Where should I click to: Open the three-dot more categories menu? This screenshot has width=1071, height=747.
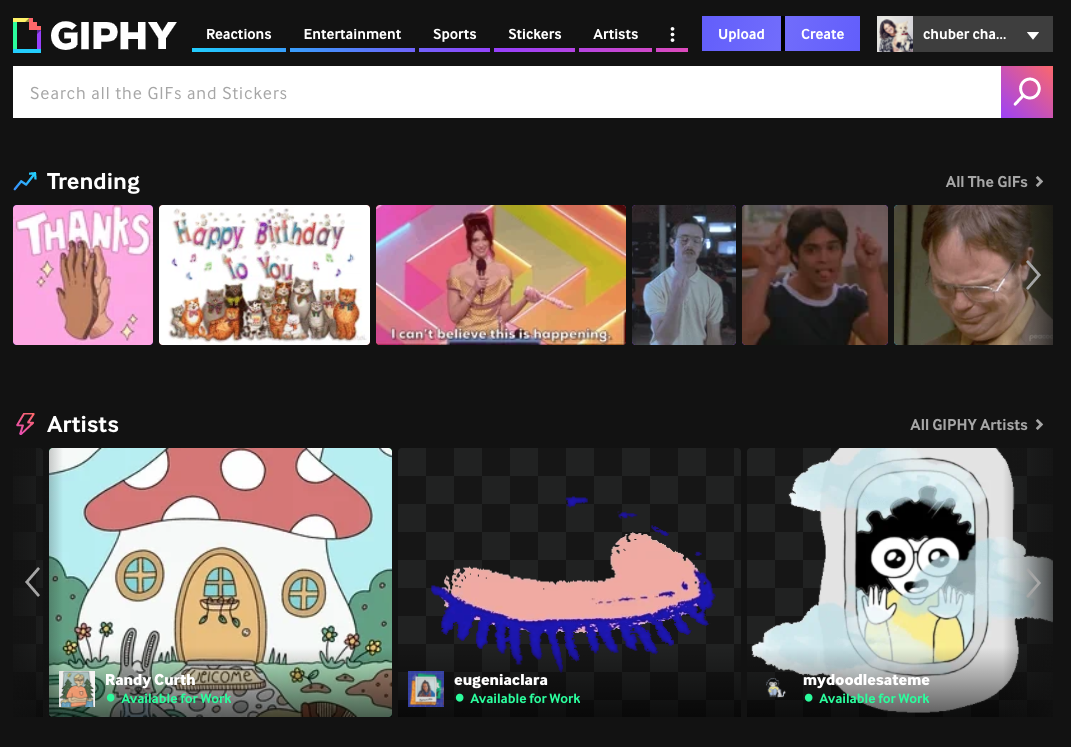click(672, 34)
